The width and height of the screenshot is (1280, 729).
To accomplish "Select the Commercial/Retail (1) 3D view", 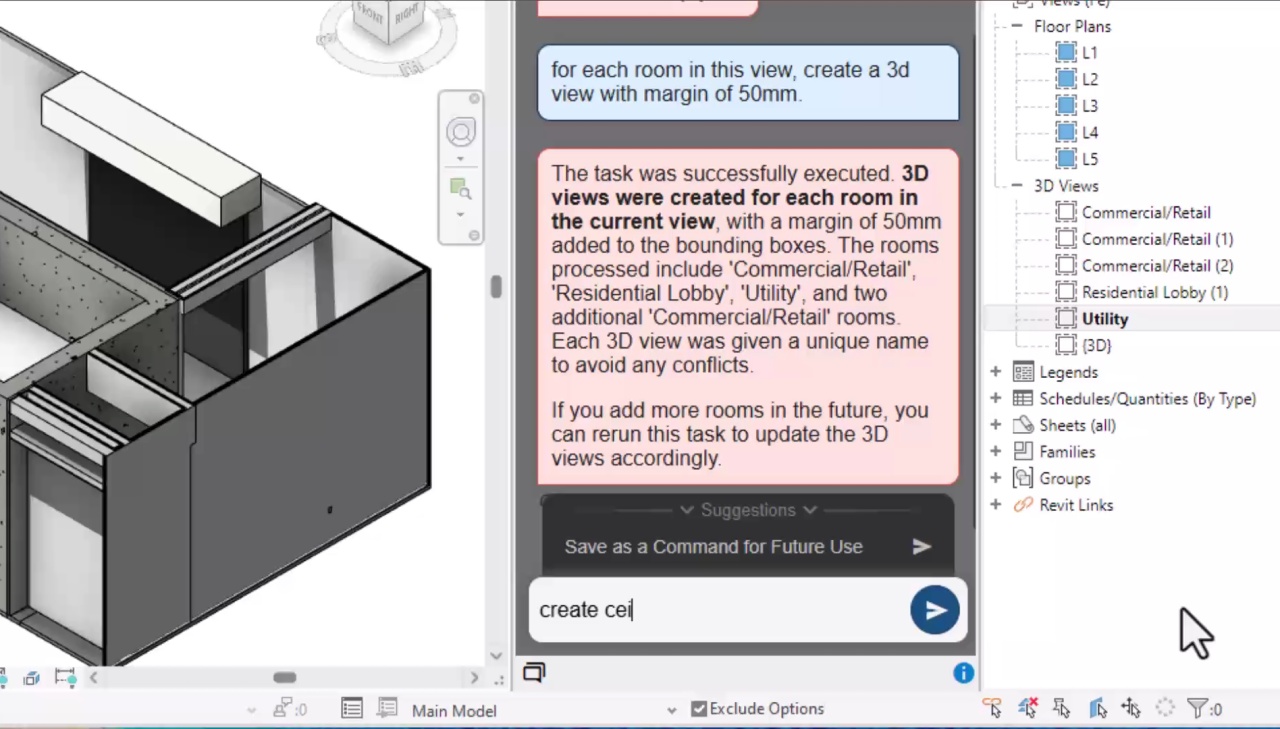I will click(1157, 239).
